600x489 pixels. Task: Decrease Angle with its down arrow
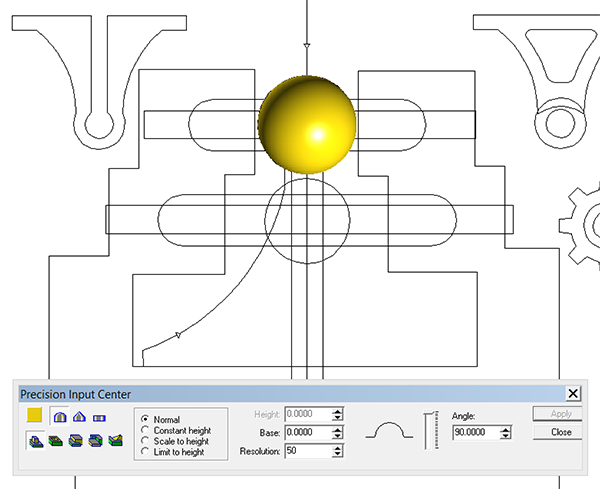click(505, 435)
